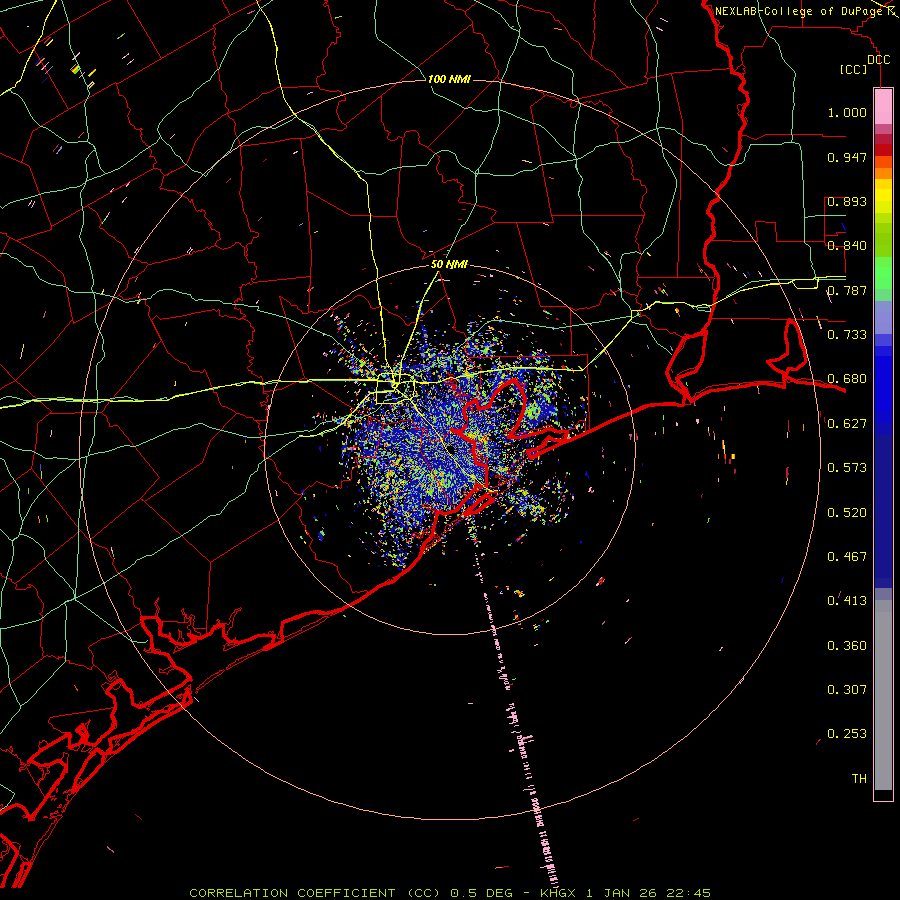Viewport: 900px width, 900px height.
Task: Click the 0.840 scale value
Action: click(x=847, y=246)
